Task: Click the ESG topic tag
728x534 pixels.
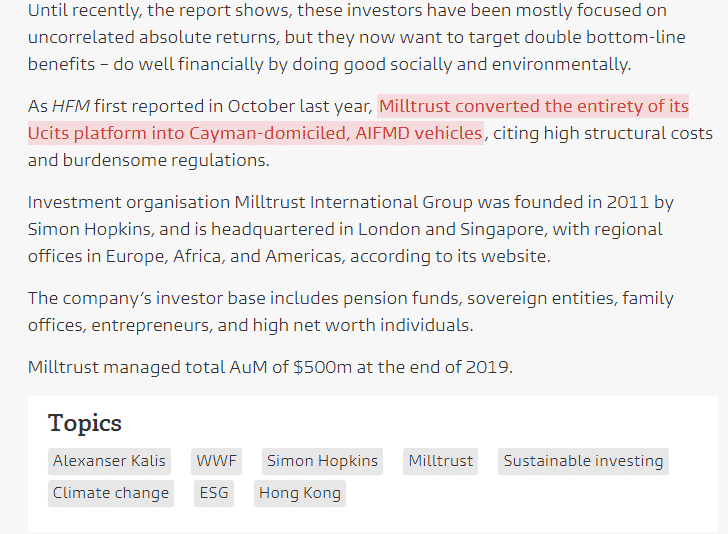Action: point(214,493)
